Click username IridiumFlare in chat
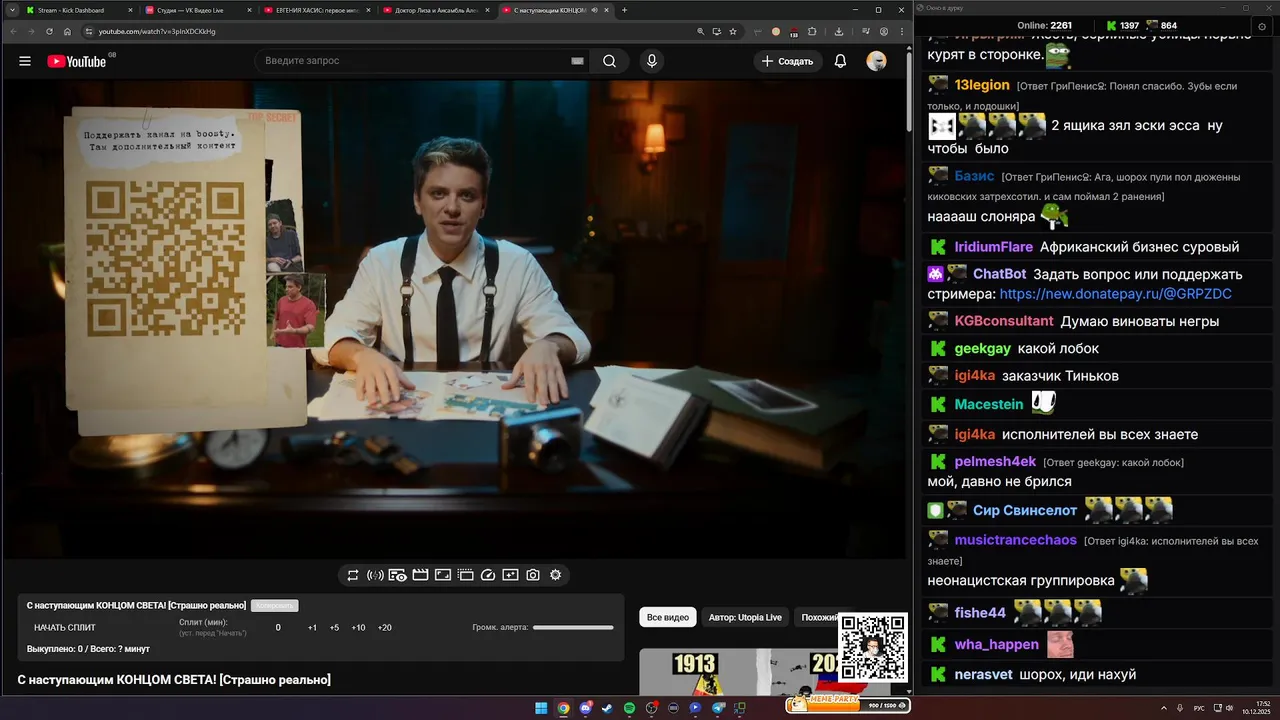The height and width of the screenshot is (720, 1280). (994, 247)
